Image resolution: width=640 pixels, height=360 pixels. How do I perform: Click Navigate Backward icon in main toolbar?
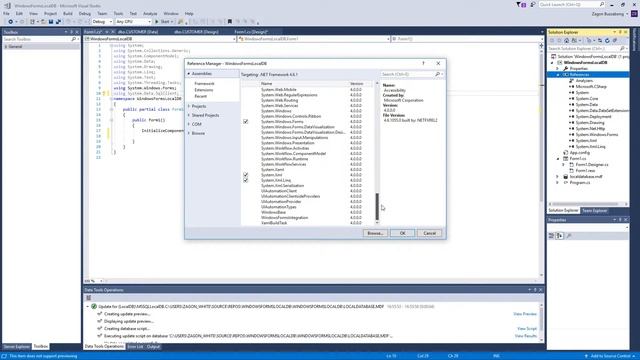tap(10, 22)
